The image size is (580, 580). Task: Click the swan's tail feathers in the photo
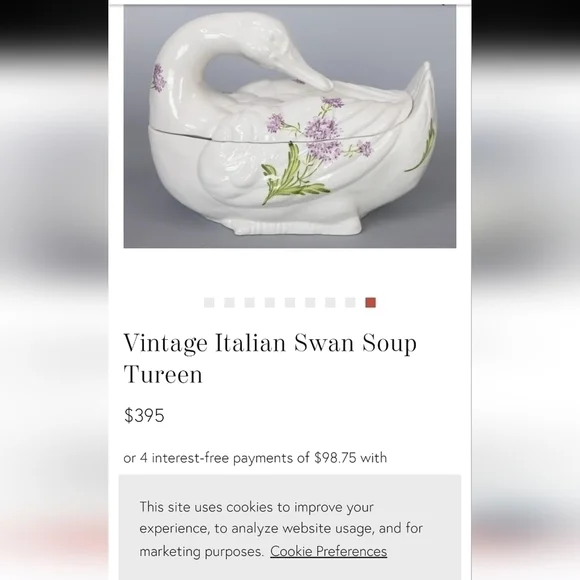(422, 111)
